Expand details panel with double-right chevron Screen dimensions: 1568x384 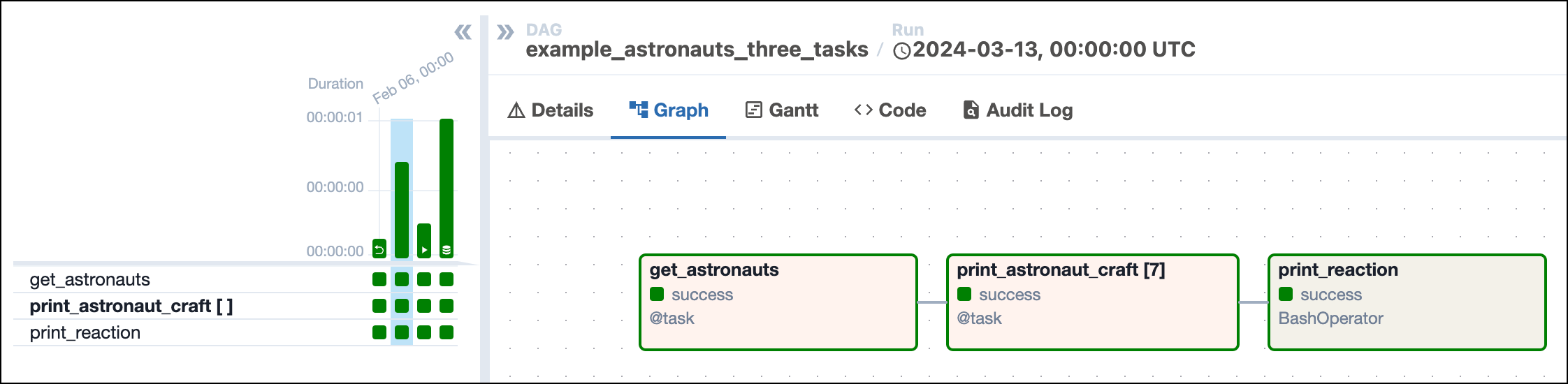pyautogui.click(x=505, y=32)
